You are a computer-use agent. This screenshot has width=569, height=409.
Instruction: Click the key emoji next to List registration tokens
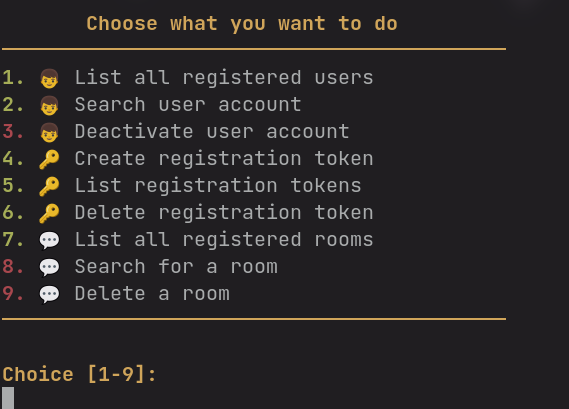[49, 186]
